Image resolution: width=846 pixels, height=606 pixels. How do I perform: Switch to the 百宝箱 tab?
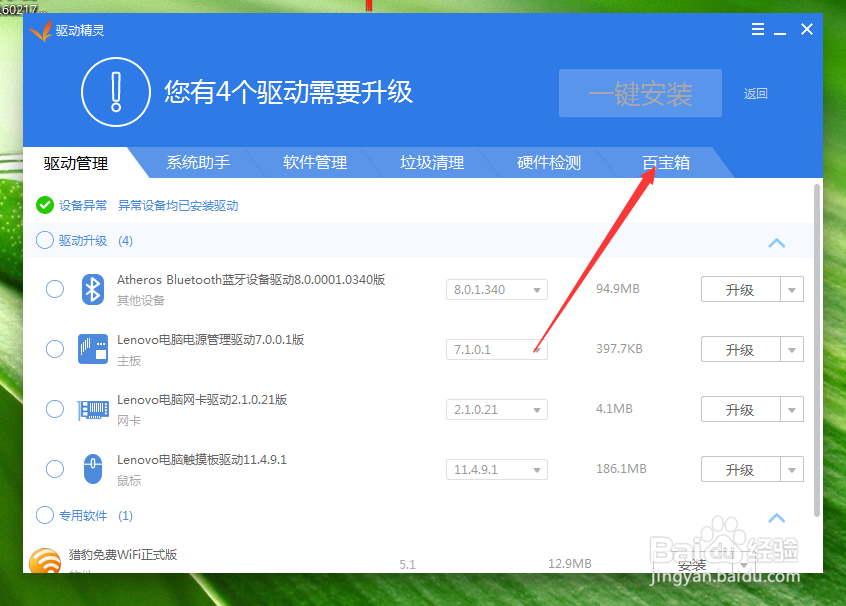click(666, 162)
